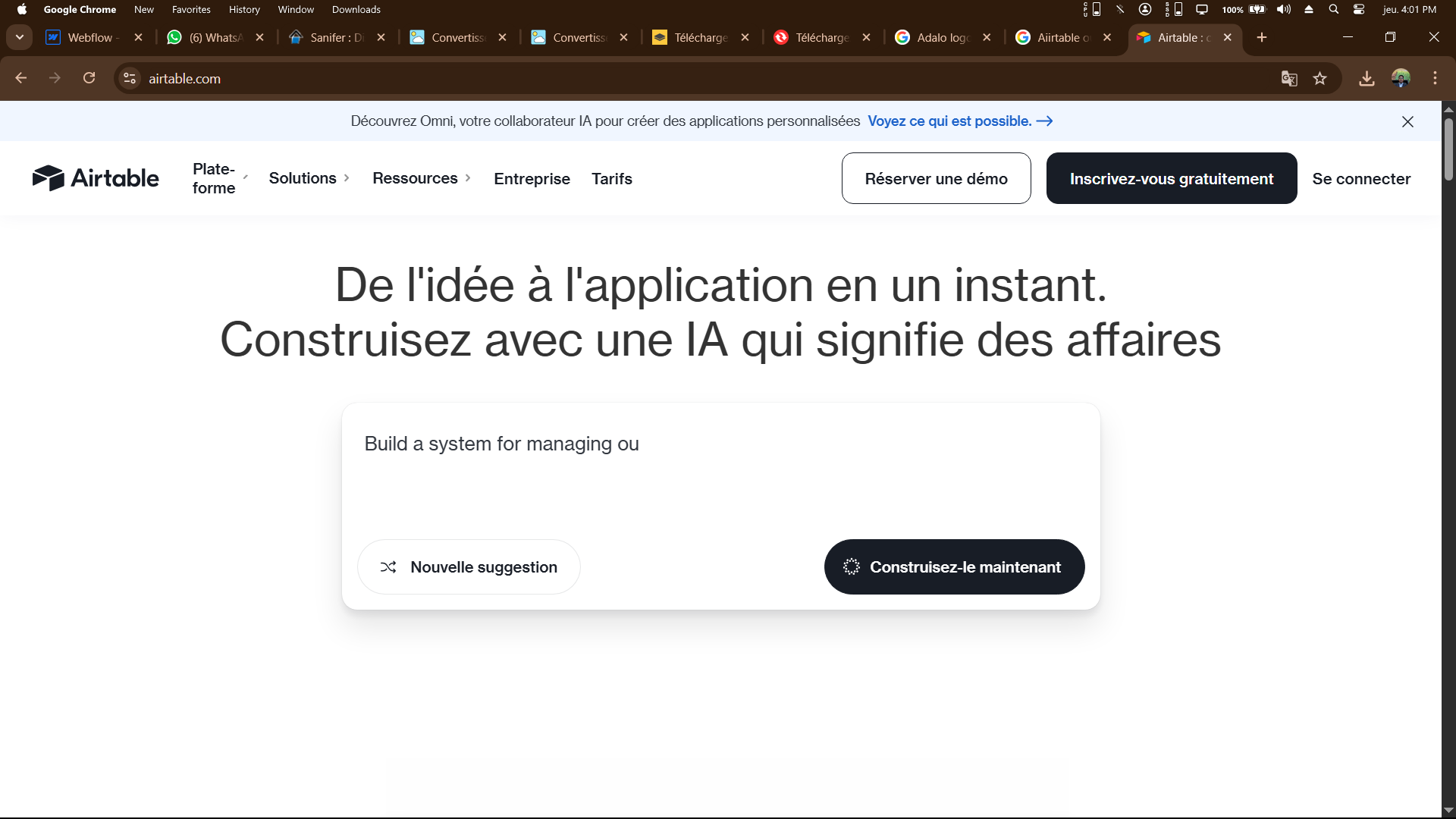Dismiss the Omni announcement banner
Viewport: 1456px width, 819px height.
tap(1407, 122)
